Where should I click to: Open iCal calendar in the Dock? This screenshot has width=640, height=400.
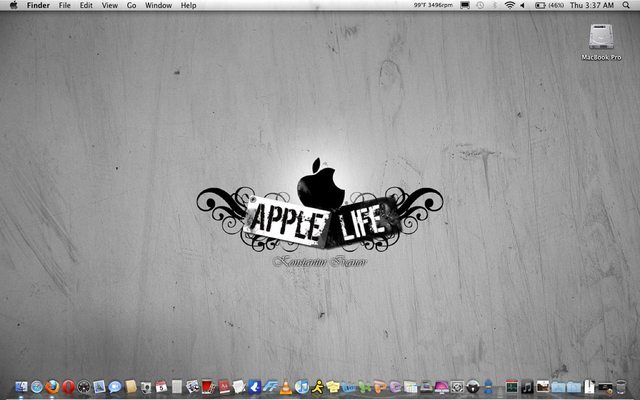pos(161,387)
